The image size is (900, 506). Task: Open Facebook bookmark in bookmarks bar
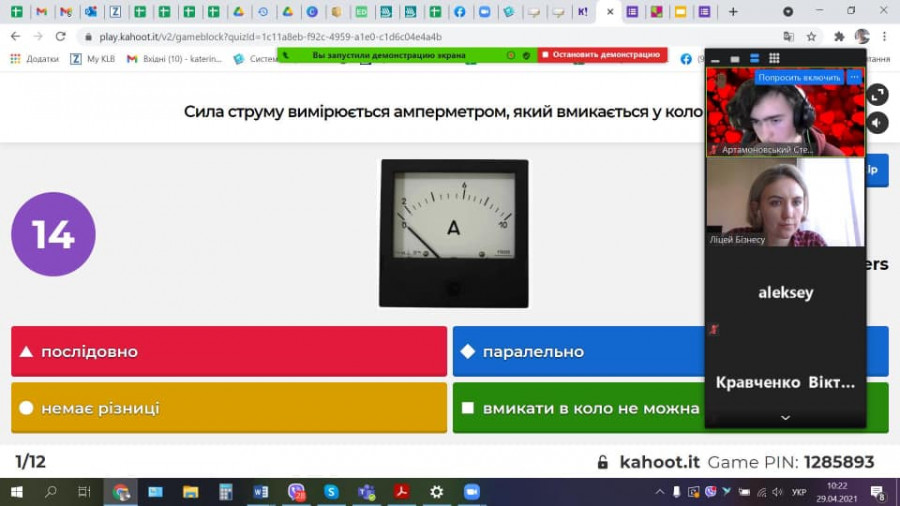(x=686, y=59)
